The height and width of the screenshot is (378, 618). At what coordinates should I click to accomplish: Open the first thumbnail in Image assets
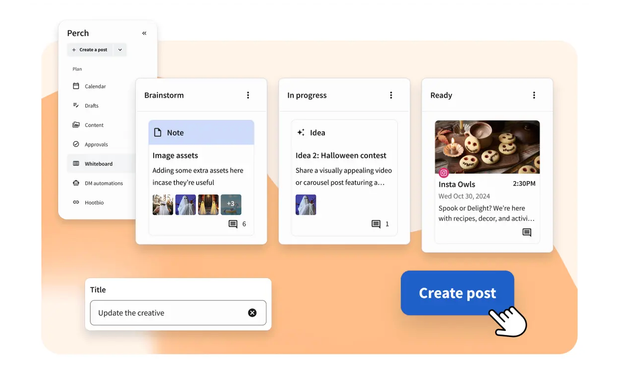(163, 205)
